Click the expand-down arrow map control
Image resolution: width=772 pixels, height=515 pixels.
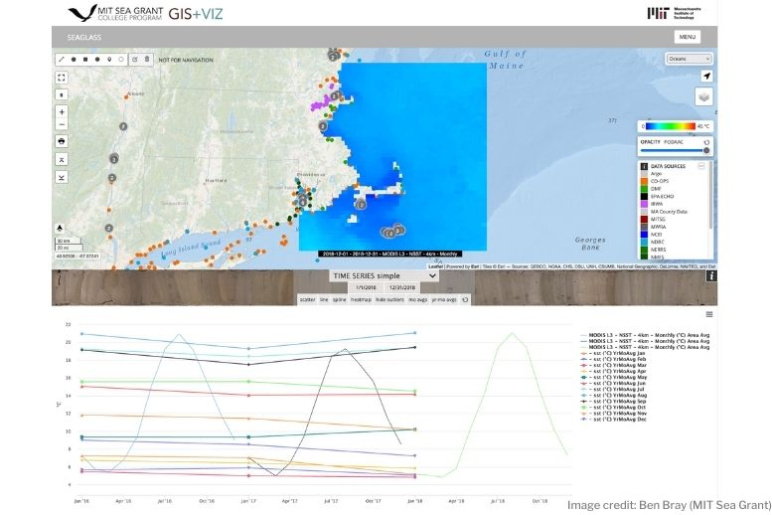pos(62,177)
